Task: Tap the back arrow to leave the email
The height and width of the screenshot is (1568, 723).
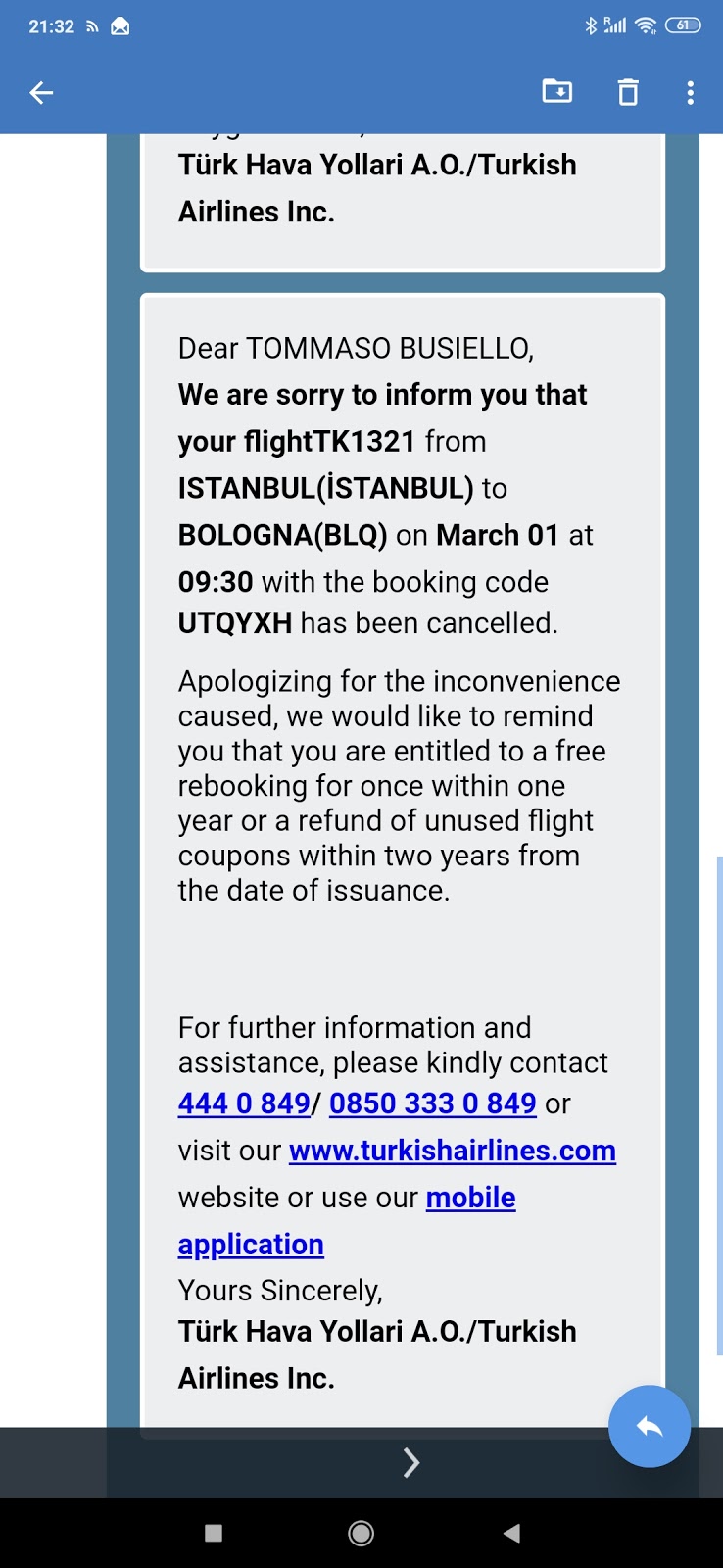Action: (x=41, y=93)
